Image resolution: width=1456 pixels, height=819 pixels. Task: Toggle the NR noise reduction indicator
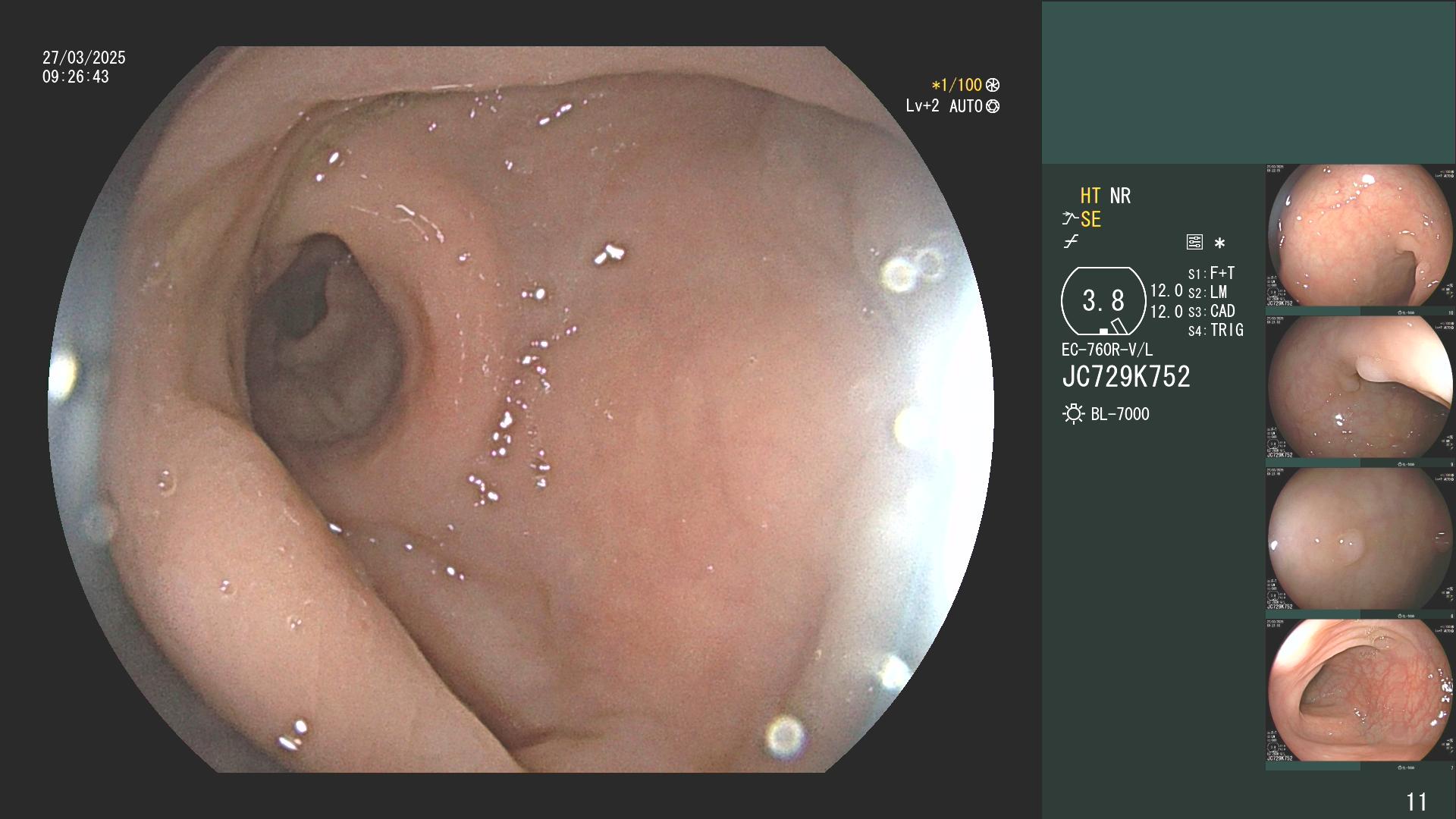coord(1120,196)
